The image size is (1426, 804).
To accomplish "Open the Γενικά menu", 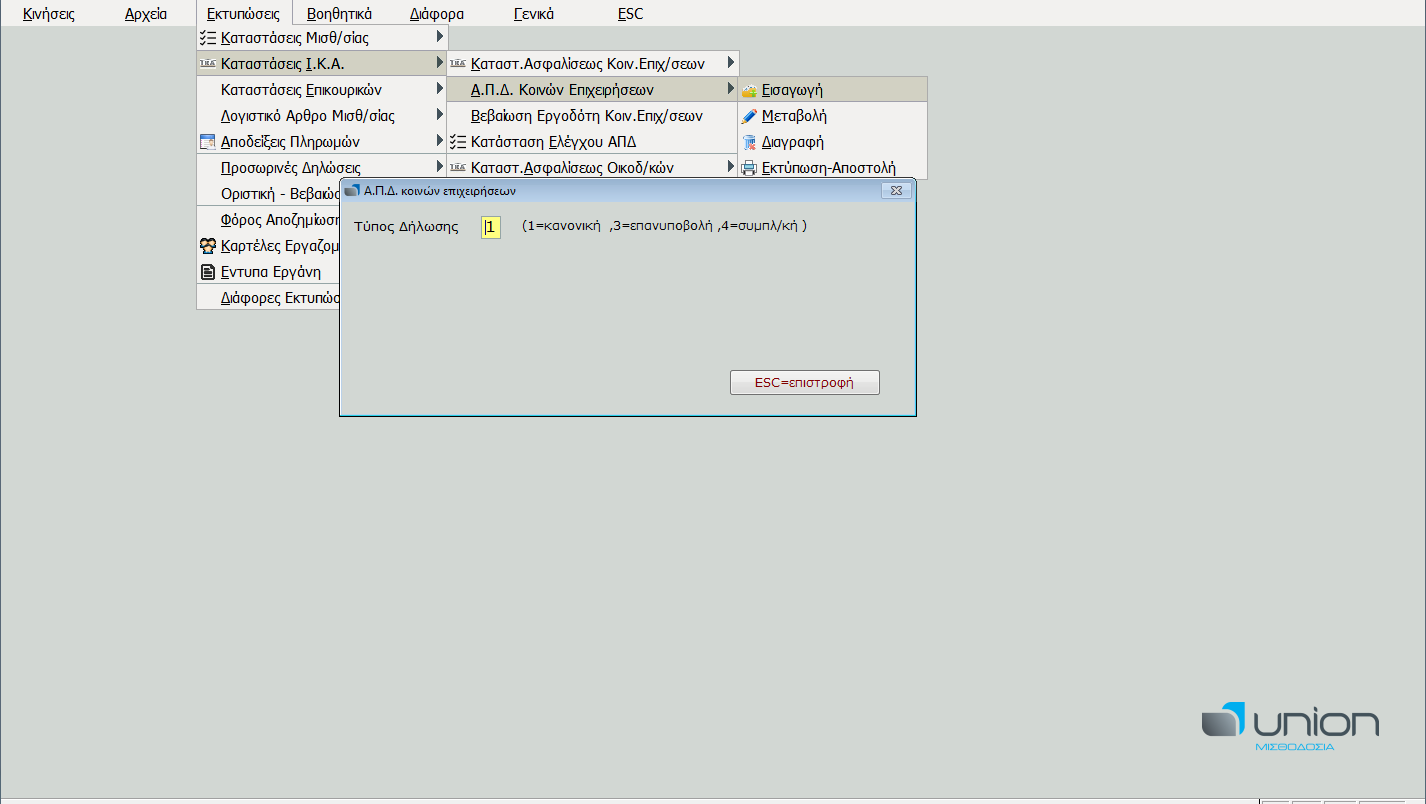I will pos(534,14).
